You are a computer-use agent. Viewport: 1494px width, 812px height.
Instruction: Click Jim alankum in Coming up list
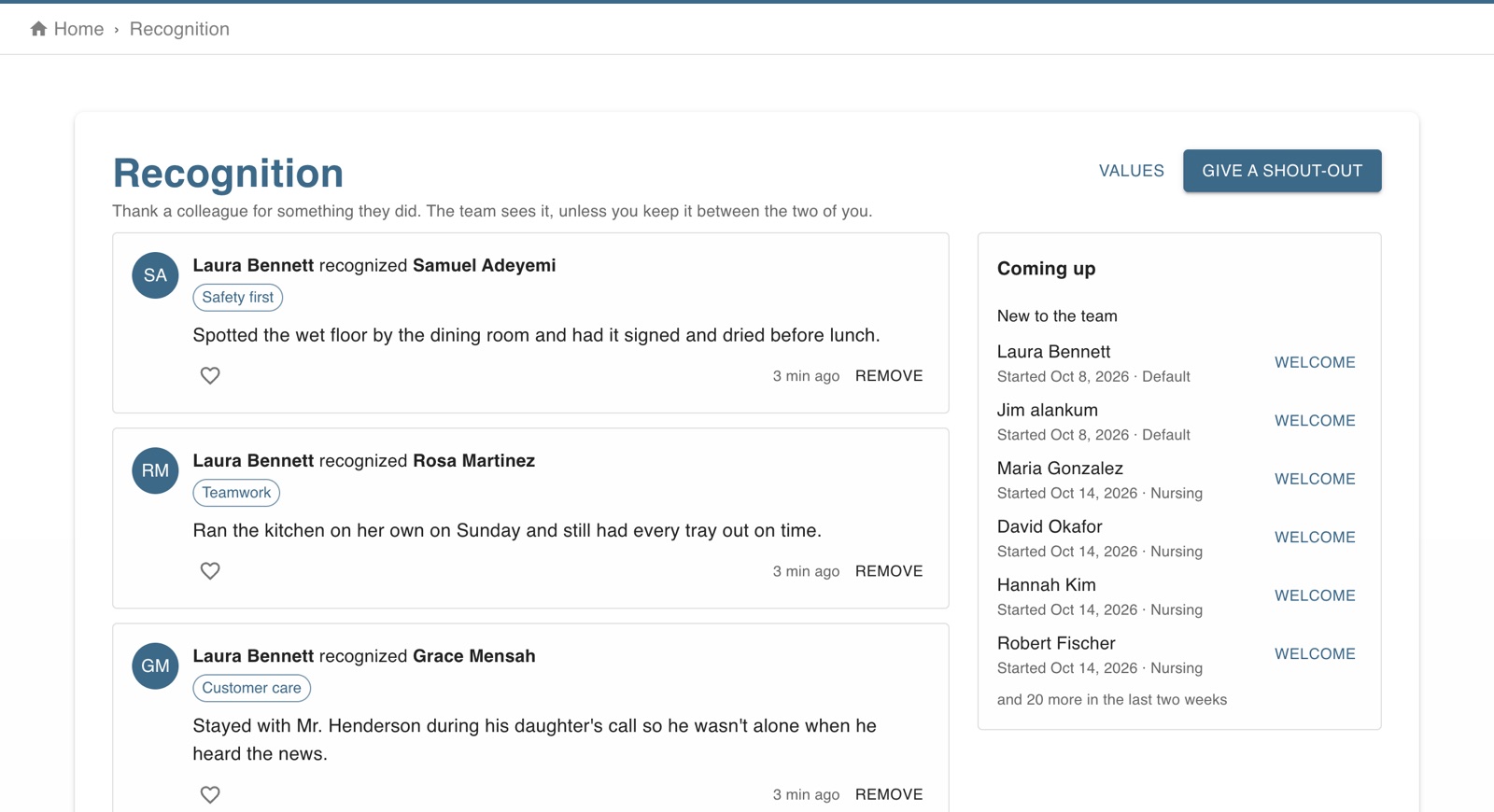pos(1047,410)
